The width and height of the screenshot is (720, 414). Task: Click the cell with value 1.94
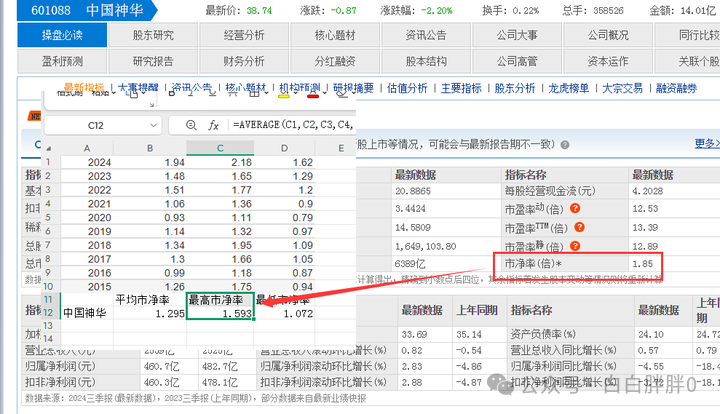150,162
